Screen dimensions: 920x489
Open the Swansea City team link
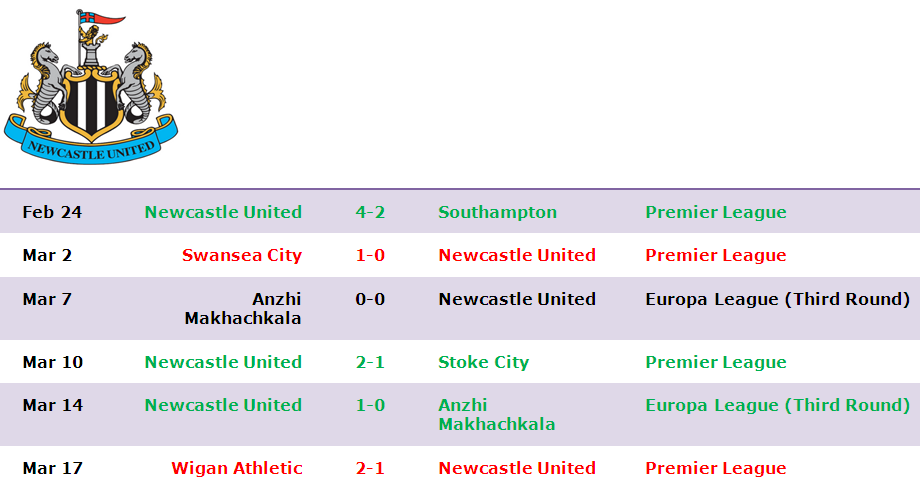pos(242,255)
